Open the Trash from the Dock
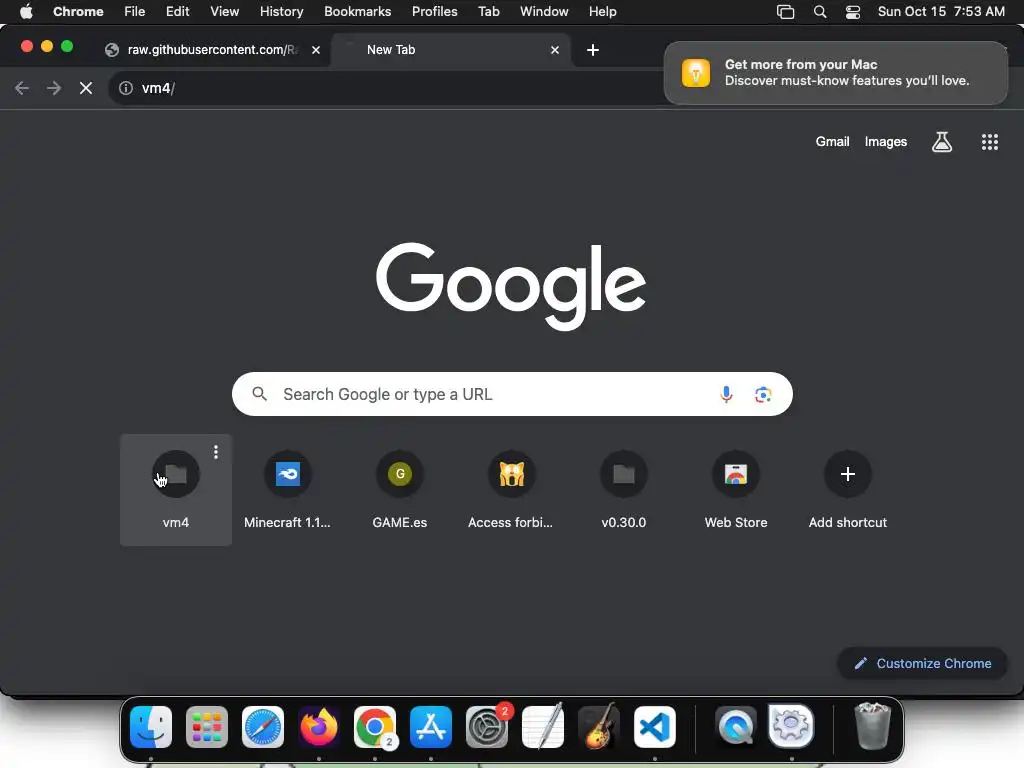The image size is (1024, 768). coord(872,726)
